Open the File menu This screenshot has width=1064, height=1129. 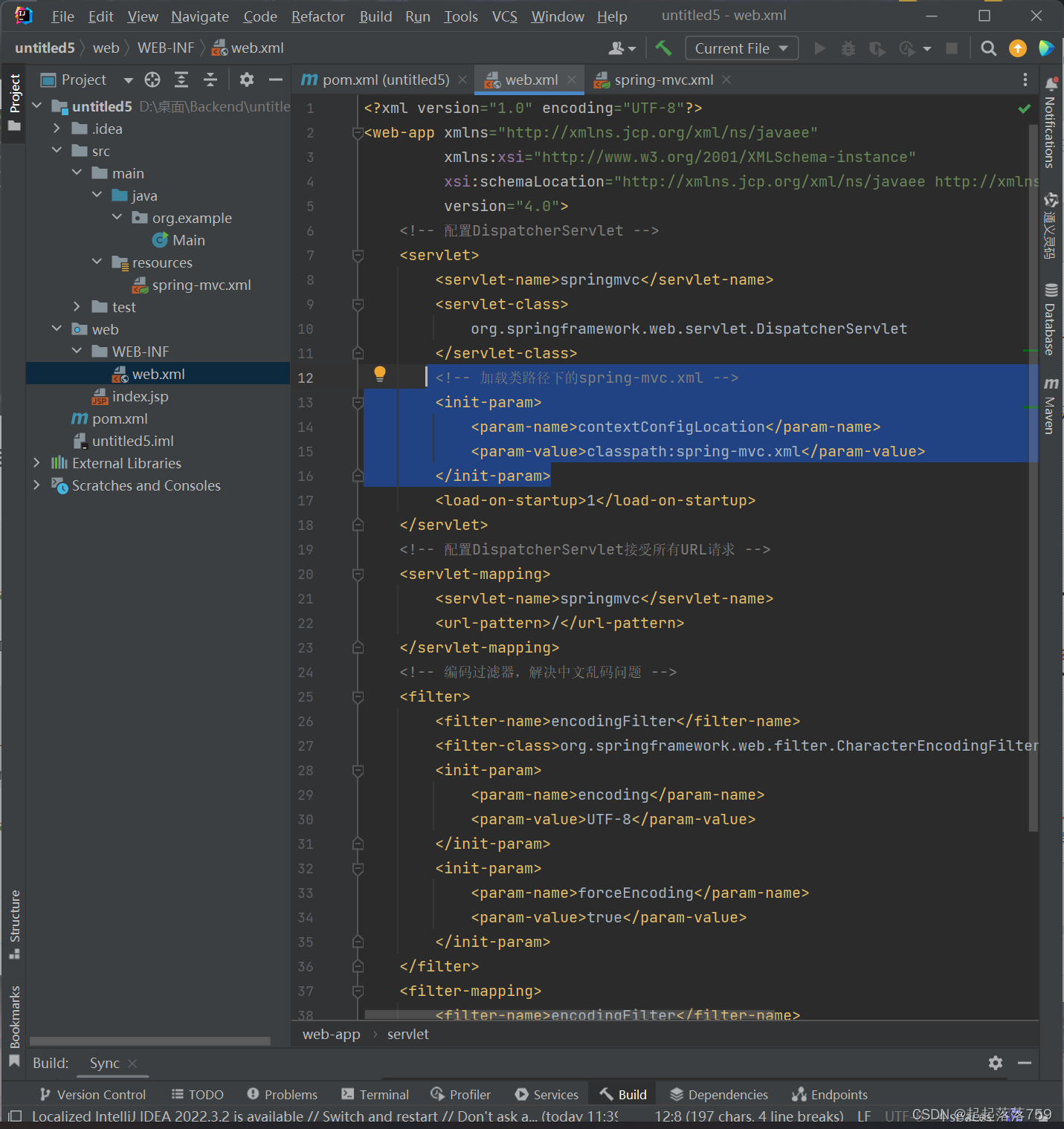click(62, 16)
